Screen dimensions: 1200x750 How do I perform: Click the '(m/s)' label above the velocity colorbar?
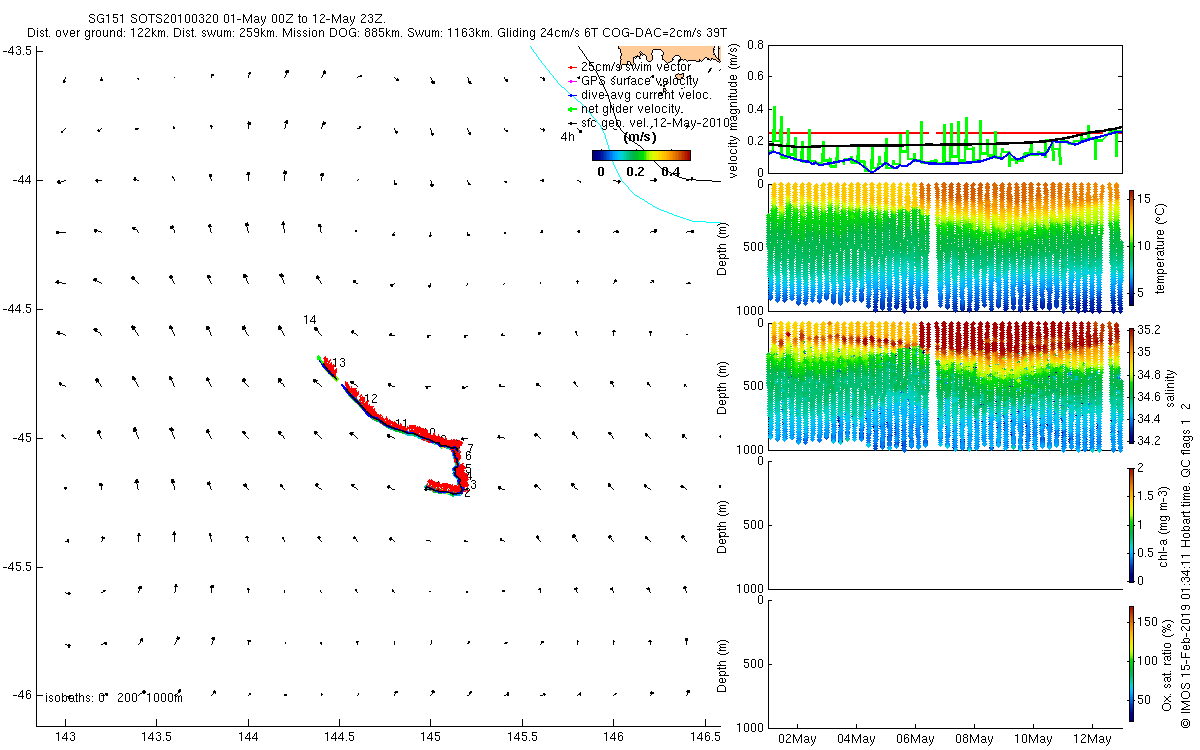[640, 137]
